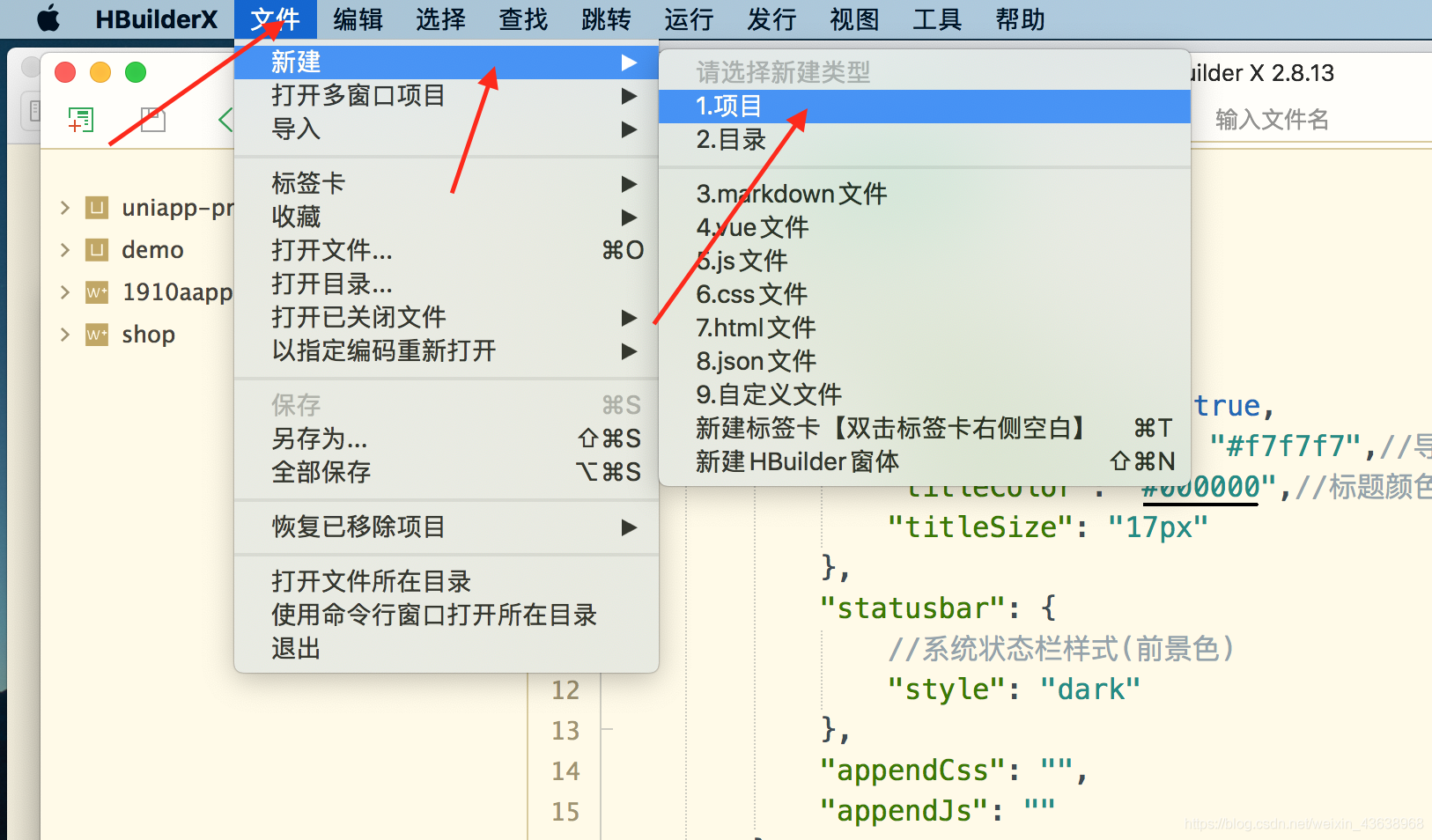The height and width of the screenshot is (840, 1432).
Task: Click the demo project icon
Action: pyautogui.click(x=97, y=250)
